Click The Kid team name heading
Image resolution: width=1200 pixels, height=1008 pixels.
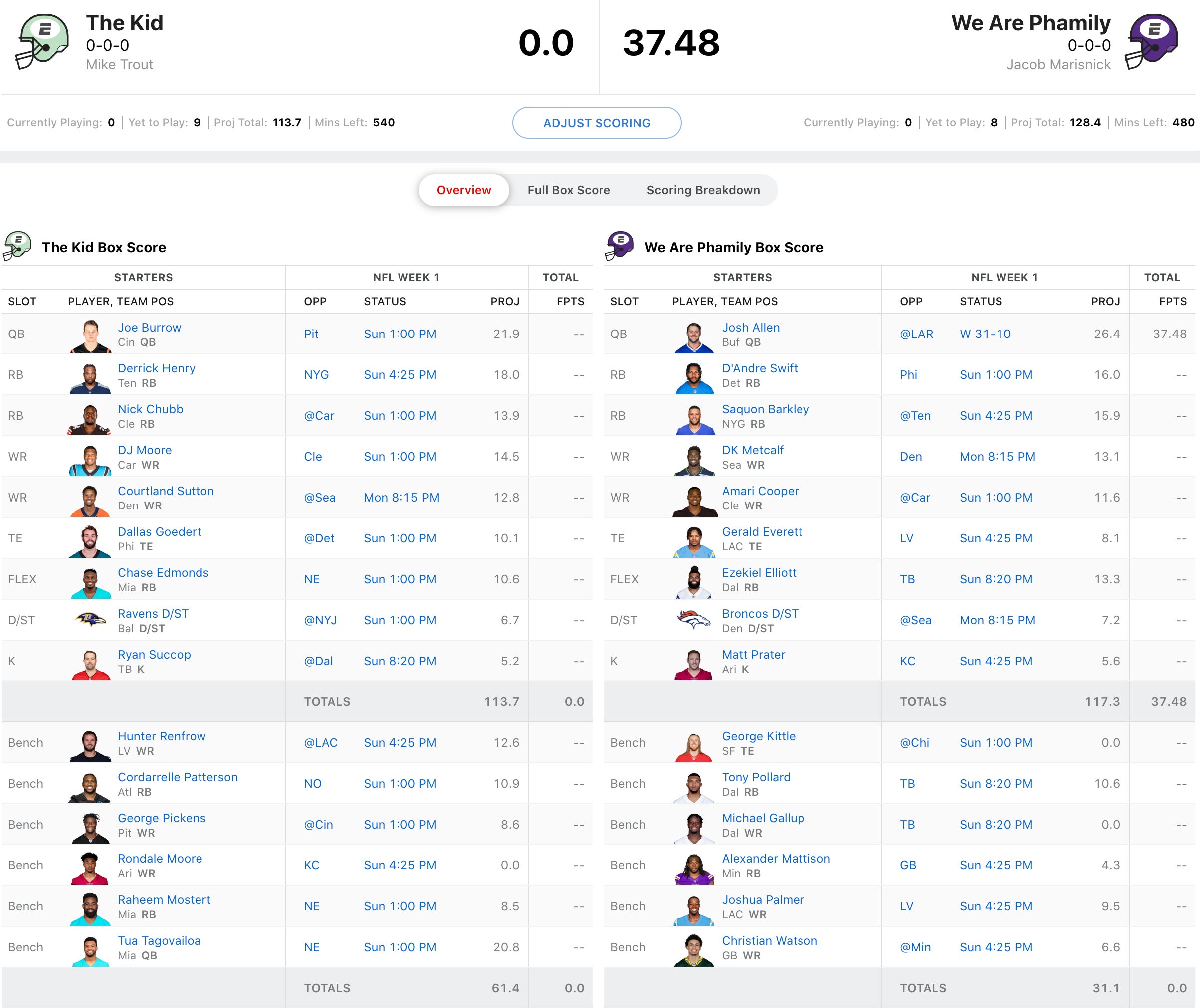124,23
